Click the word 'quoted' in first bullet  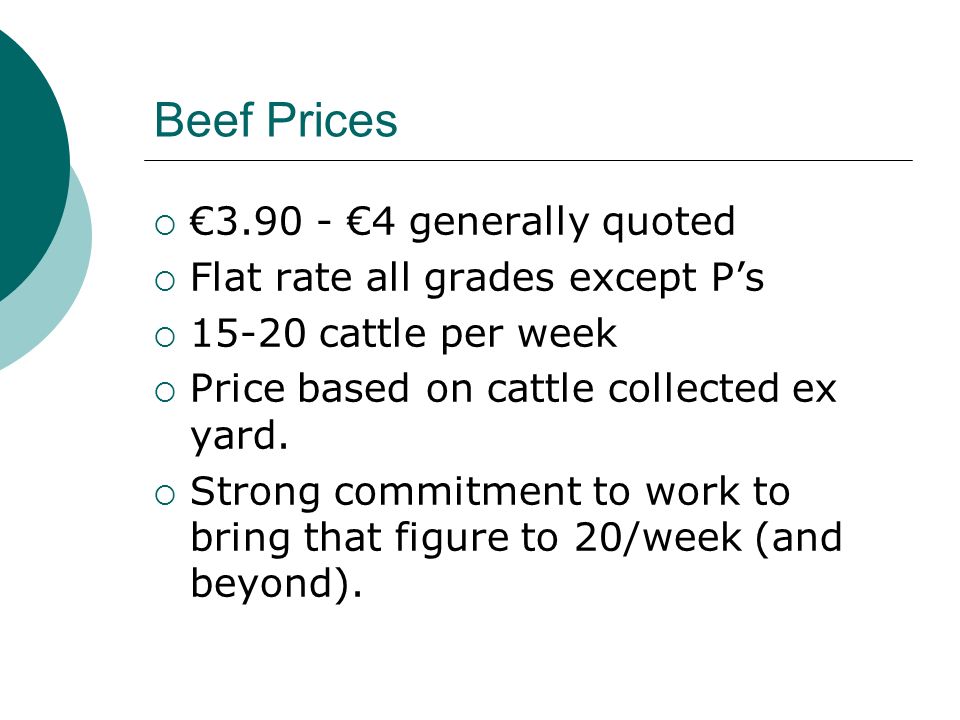[669, 223]
